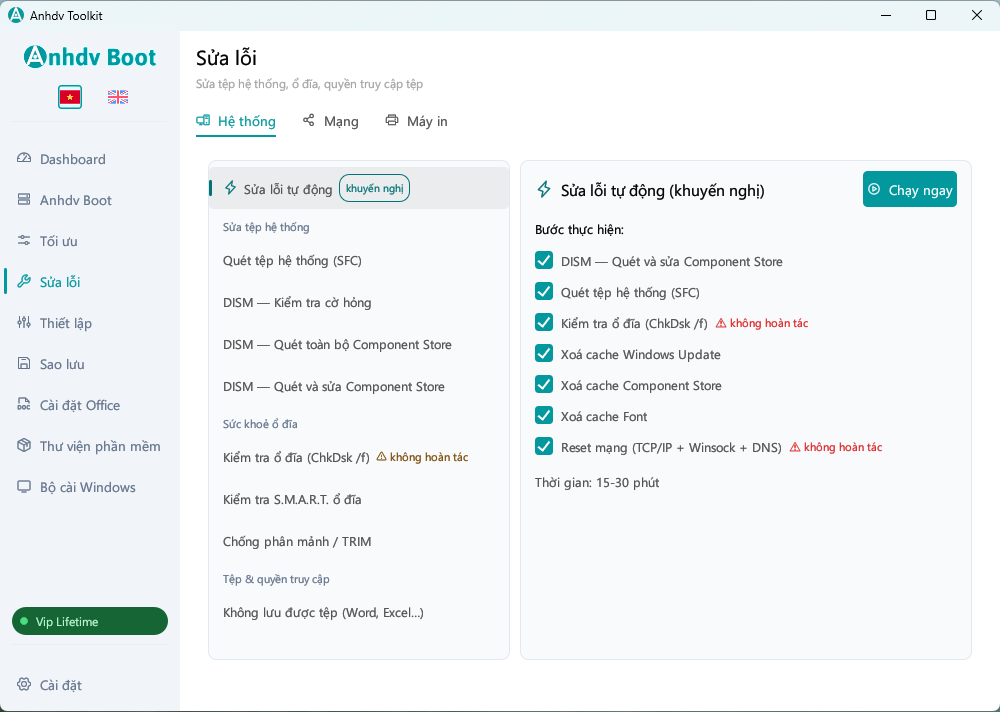Uncheck Xoá cache Font step
Screen dimensions: 1000x712
544,415
